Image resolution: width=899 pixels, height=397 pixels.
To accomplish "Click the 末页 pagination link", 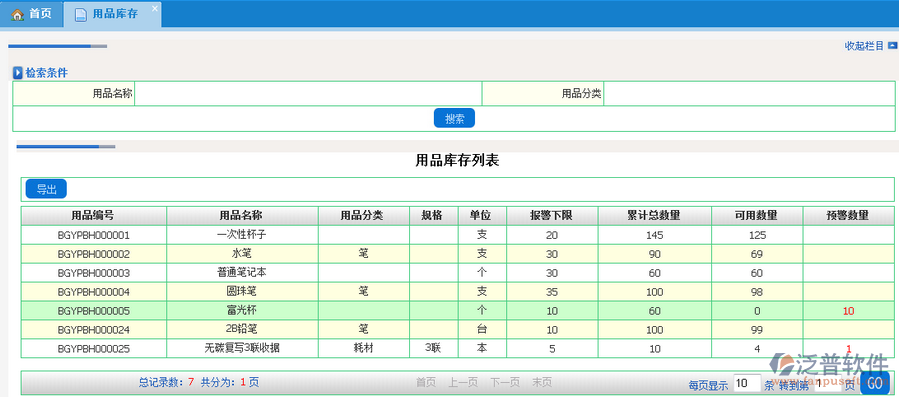I will [x=542, y=382].
